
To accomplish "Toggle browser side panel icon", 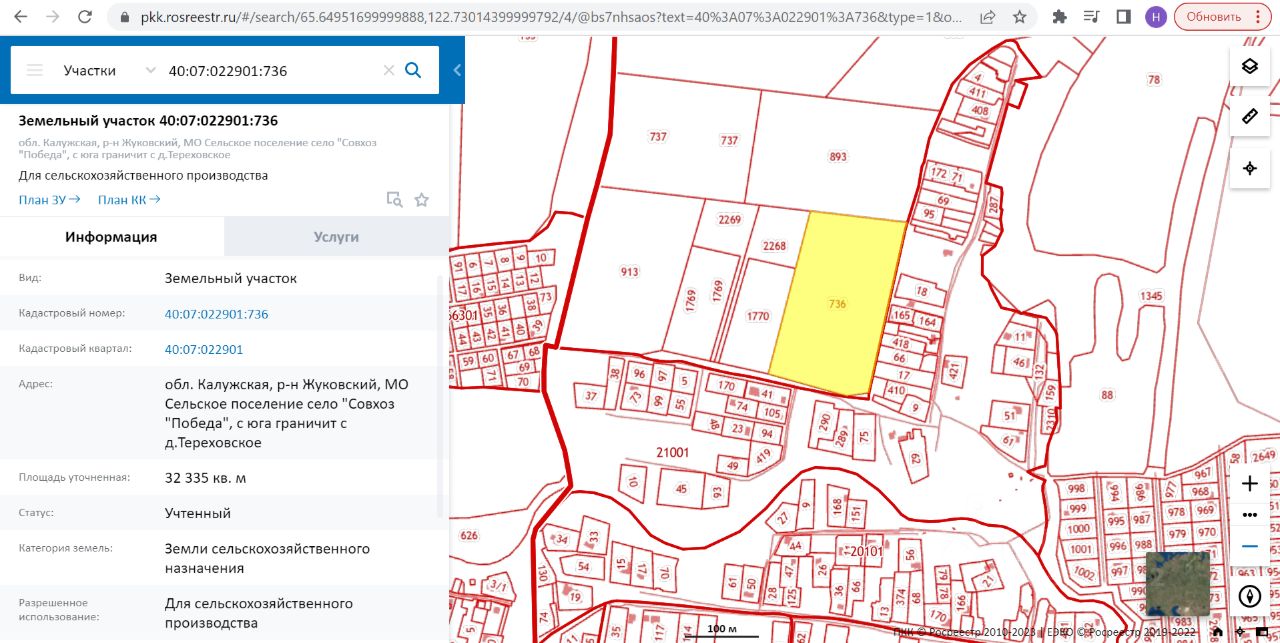I will tap(1123, 17).
